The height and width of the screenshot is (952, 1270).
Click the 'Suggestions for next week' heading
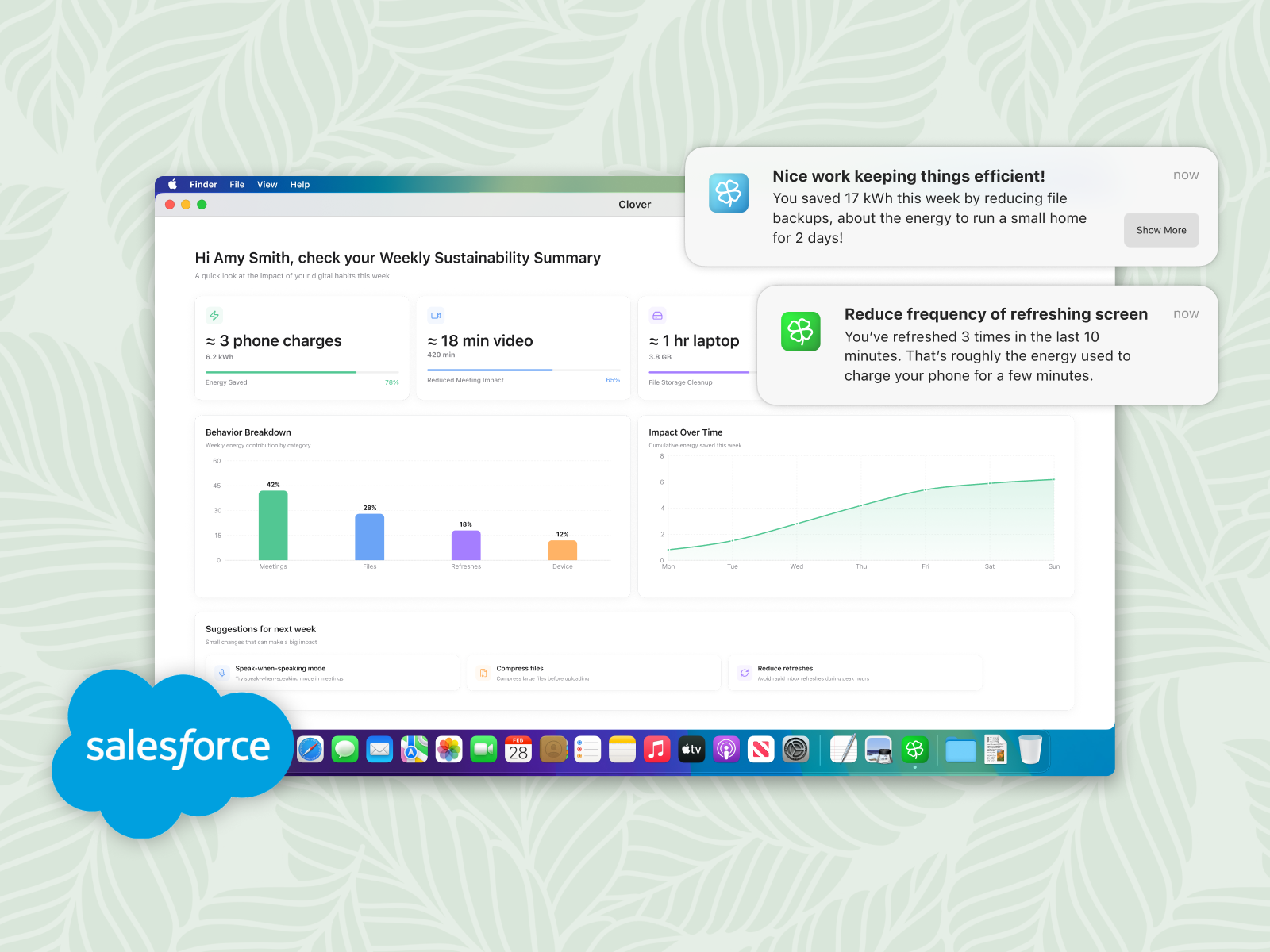coord(260,629)
